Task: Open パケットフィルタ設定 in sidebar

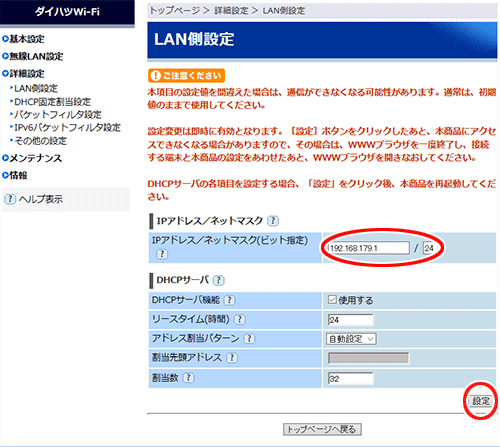Action: click(58, 115)
